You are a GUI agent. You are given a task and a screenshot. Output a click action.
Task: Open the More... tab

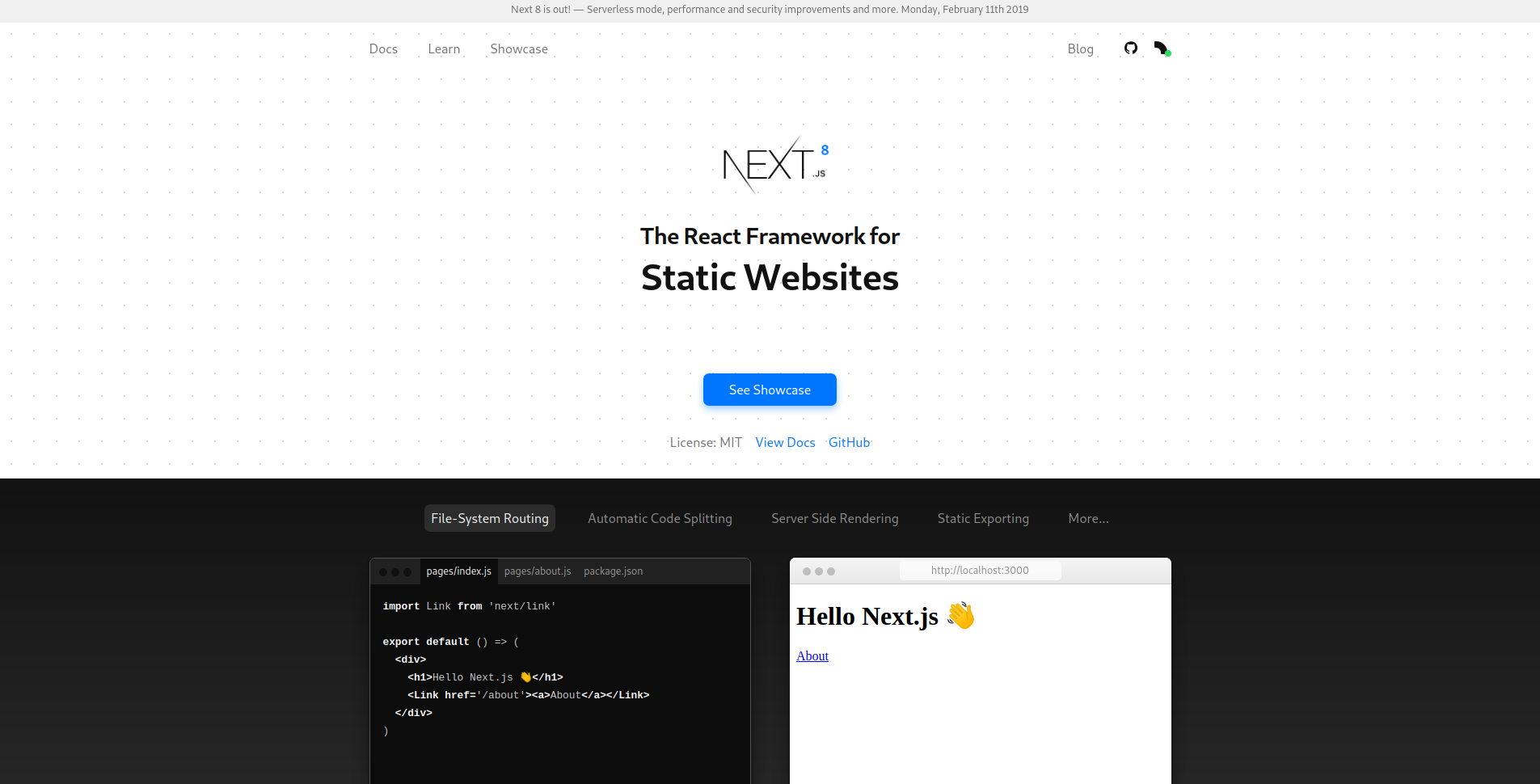(1088, 518)
